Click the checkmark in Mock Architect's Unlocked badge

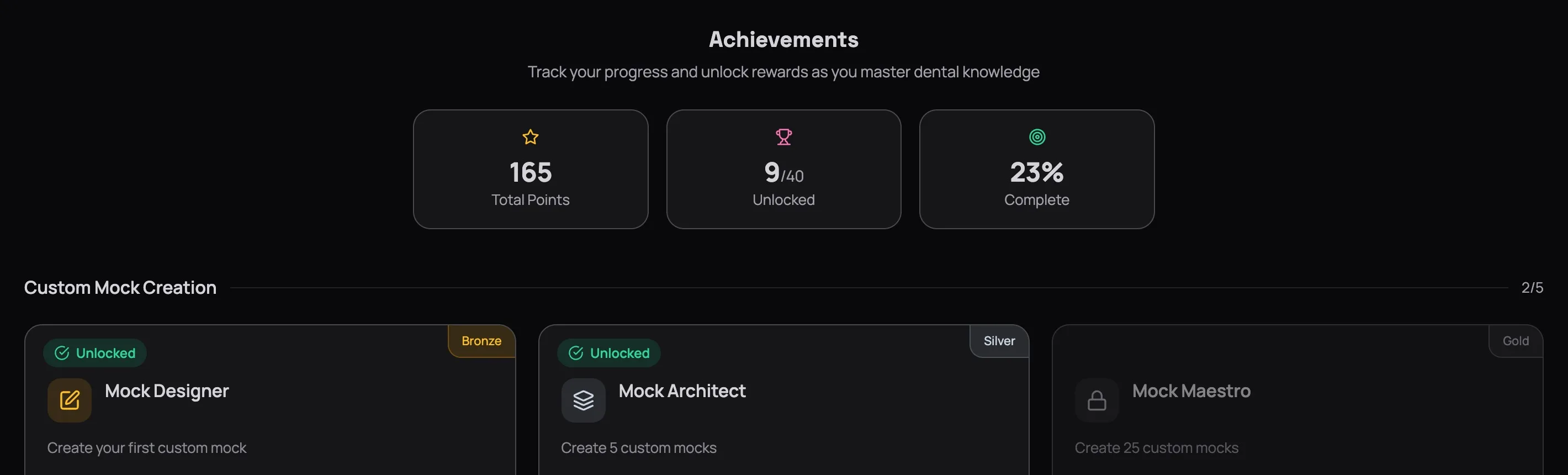pyautogui.click(x=576, y=352)
